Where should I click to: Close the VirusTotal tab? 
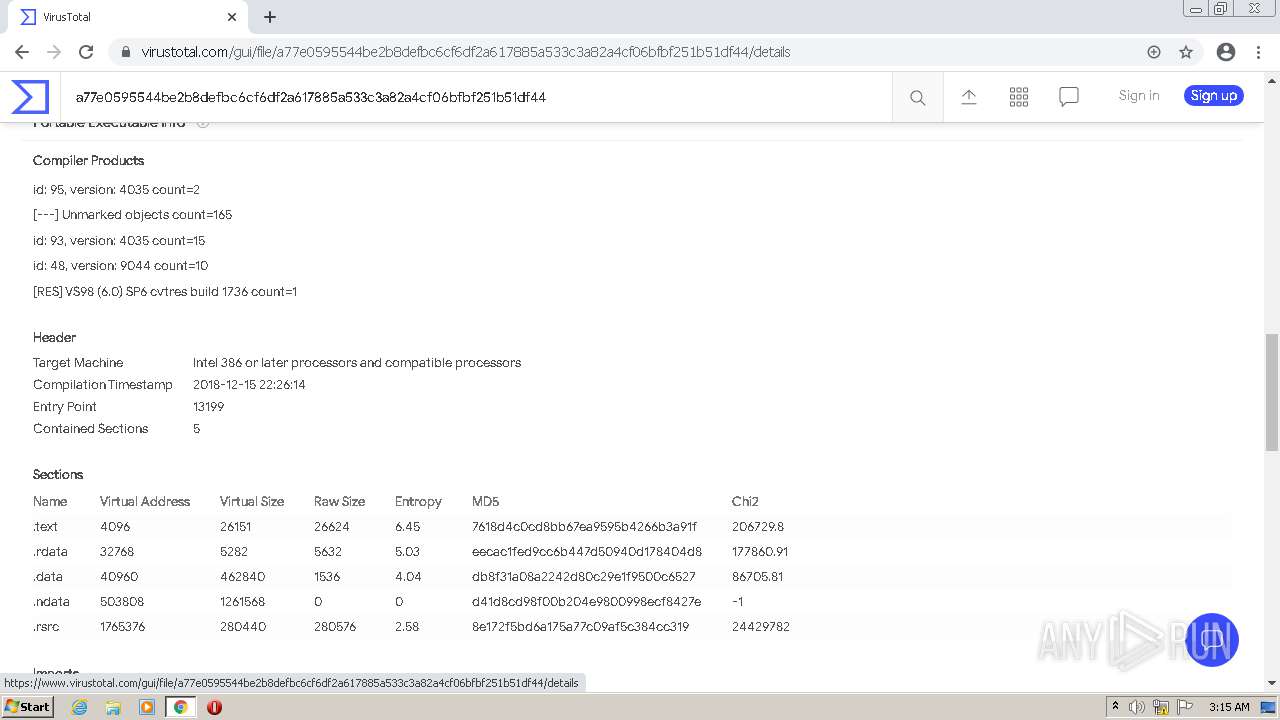click(x=232, y=17)
